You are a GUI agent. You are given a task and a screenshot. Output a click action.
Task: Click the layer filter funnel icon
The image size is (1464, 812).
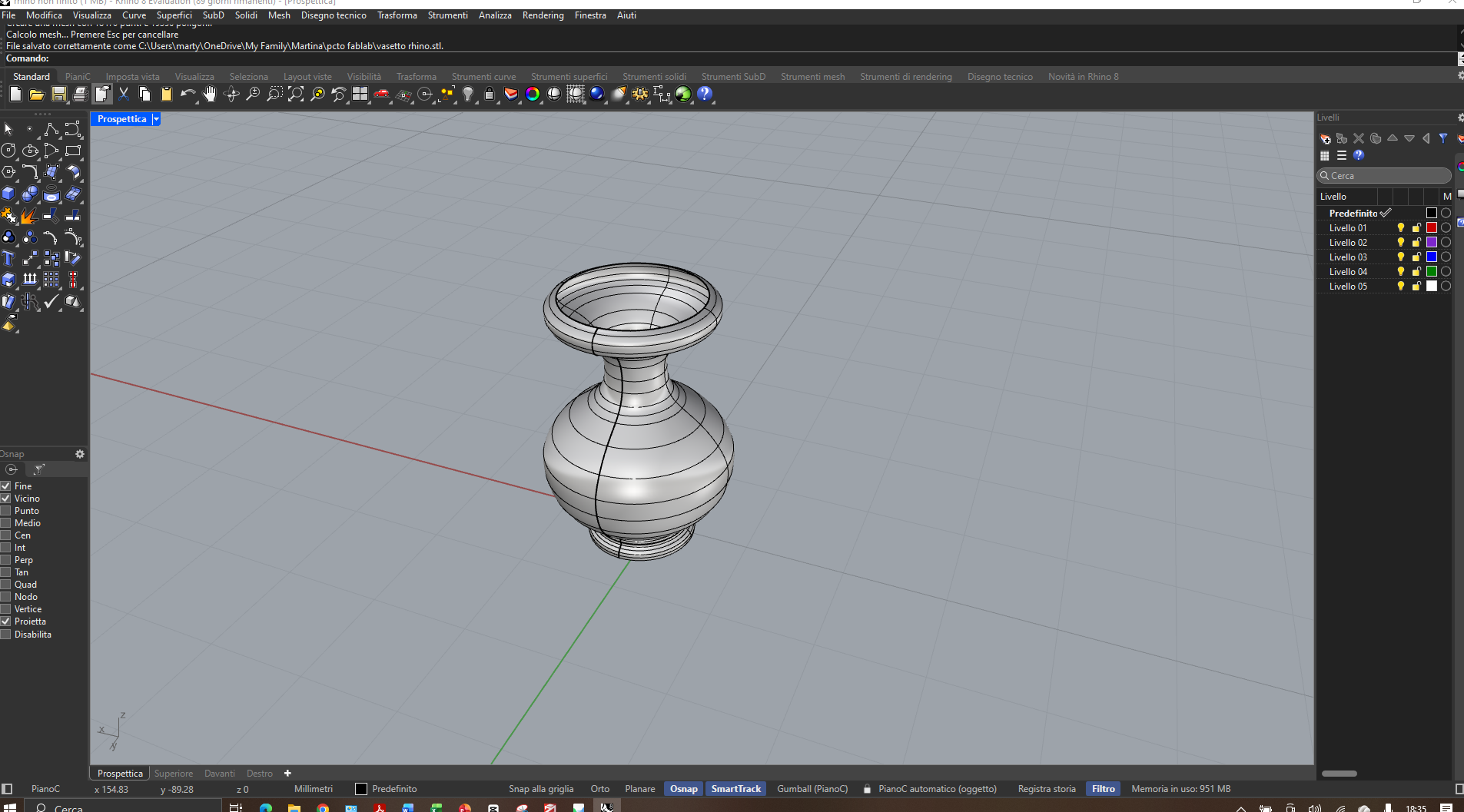tap(1443, 138)
